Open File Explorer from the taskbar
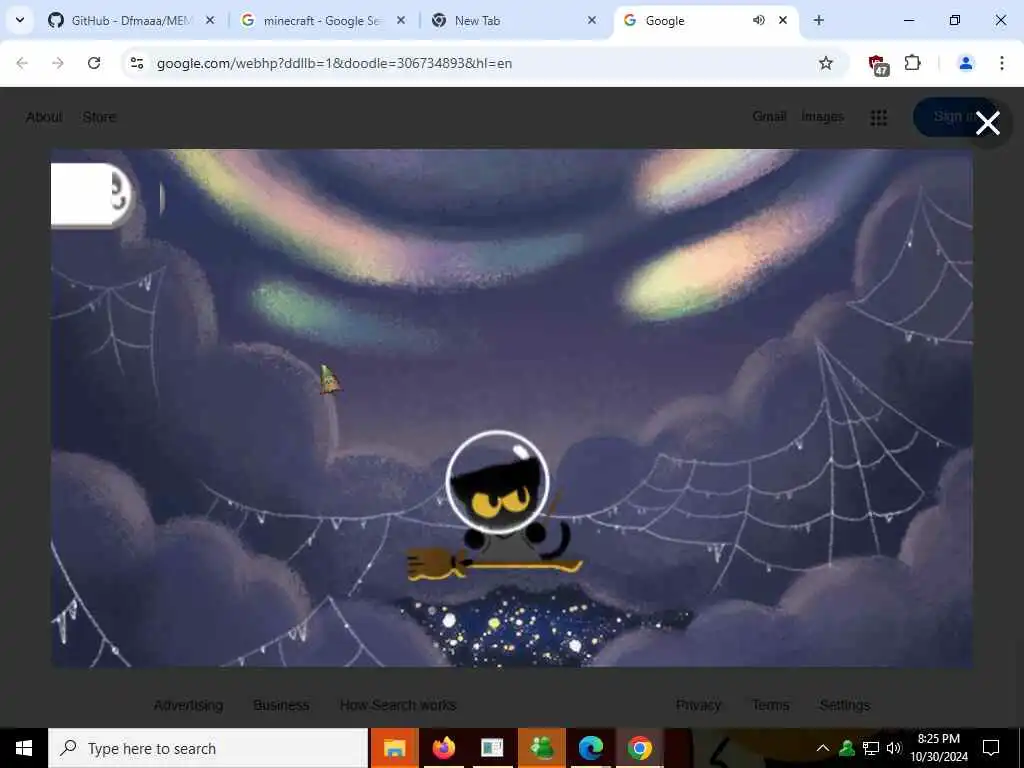The image size is (1024, 768). coord(394,748)
